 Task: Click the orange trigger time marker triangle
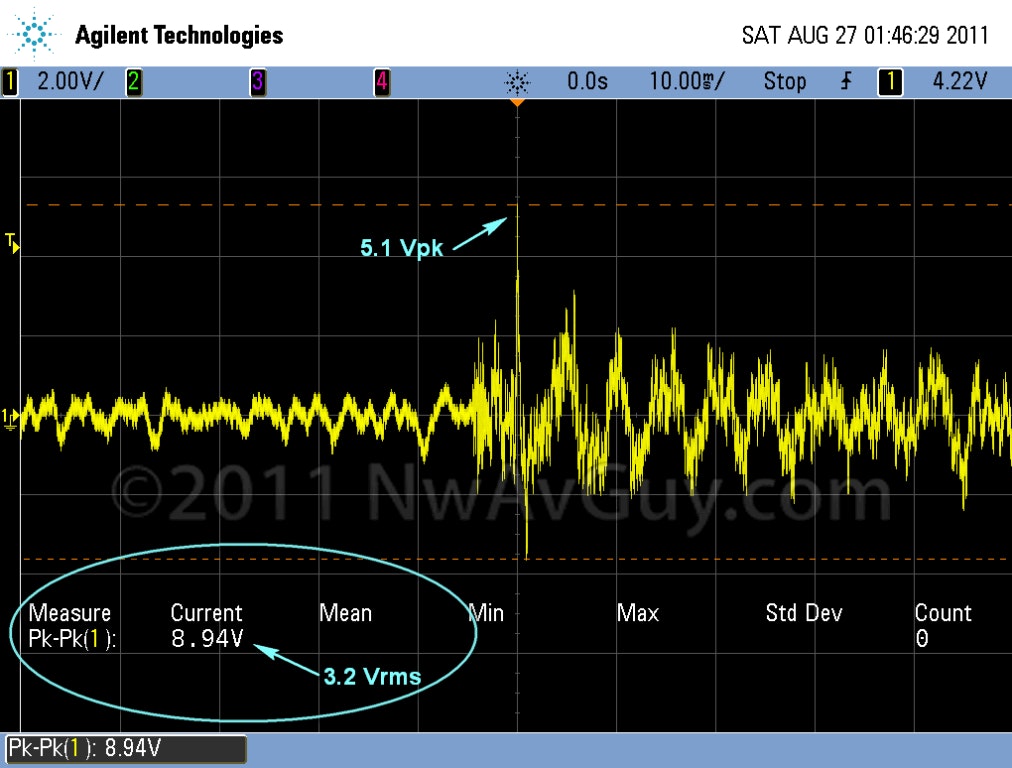point(517,103)
